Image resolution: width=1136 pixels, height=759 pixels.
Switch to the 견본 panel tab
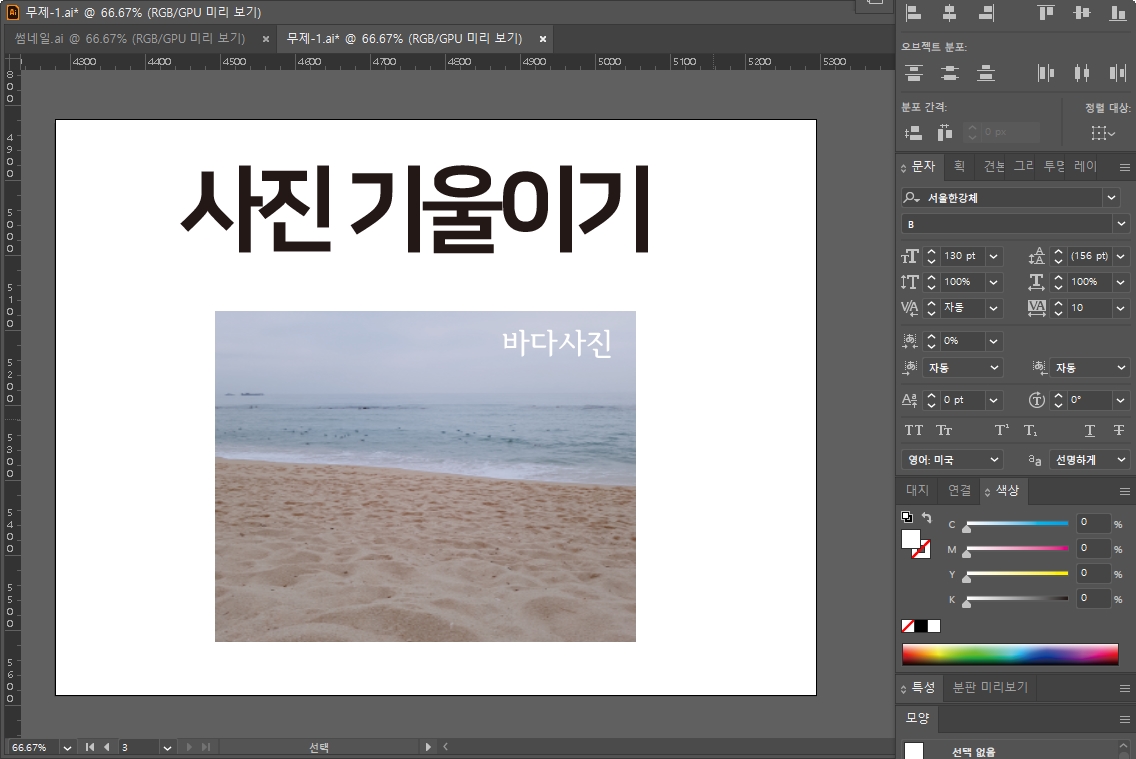(x=993, y=167)
